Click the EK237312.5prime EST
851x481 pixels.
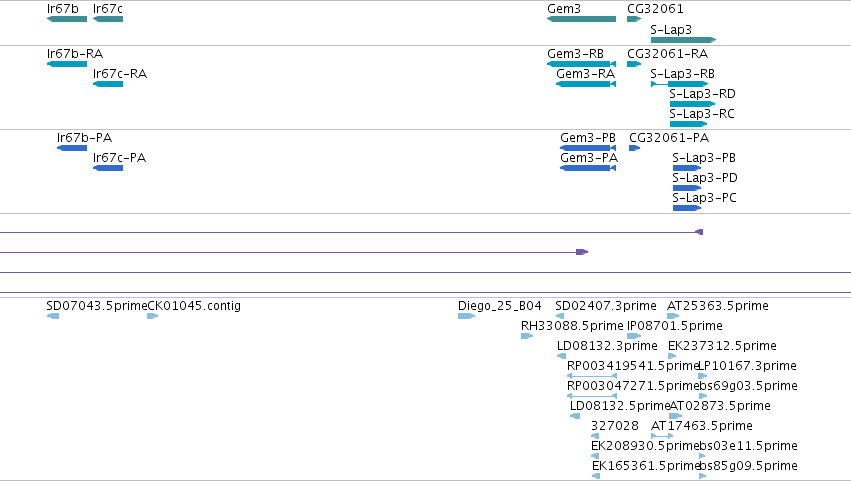[672, 357]
